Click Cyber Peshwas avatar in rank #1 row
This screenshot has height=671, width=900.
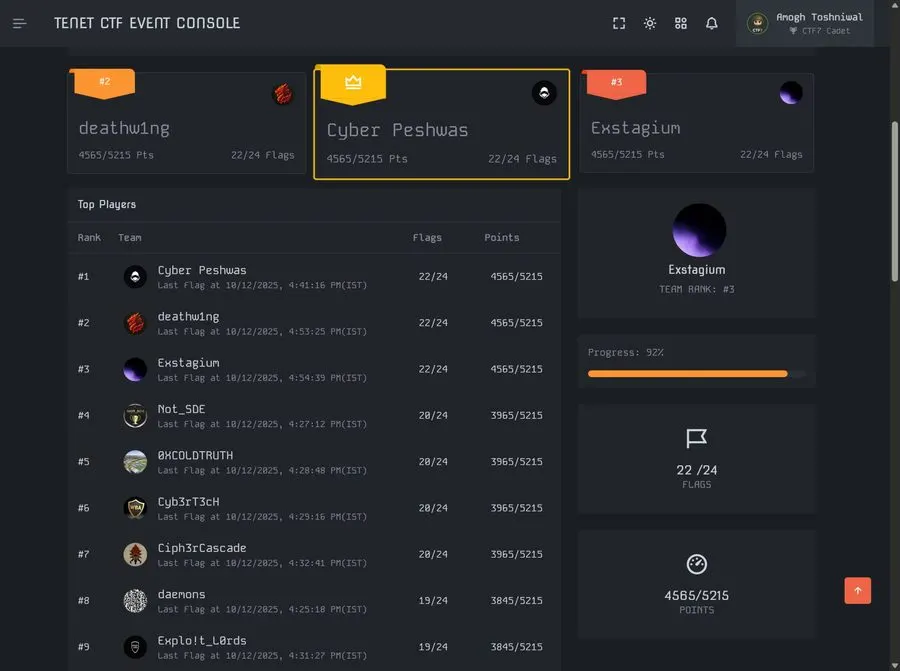pos(135,277)
